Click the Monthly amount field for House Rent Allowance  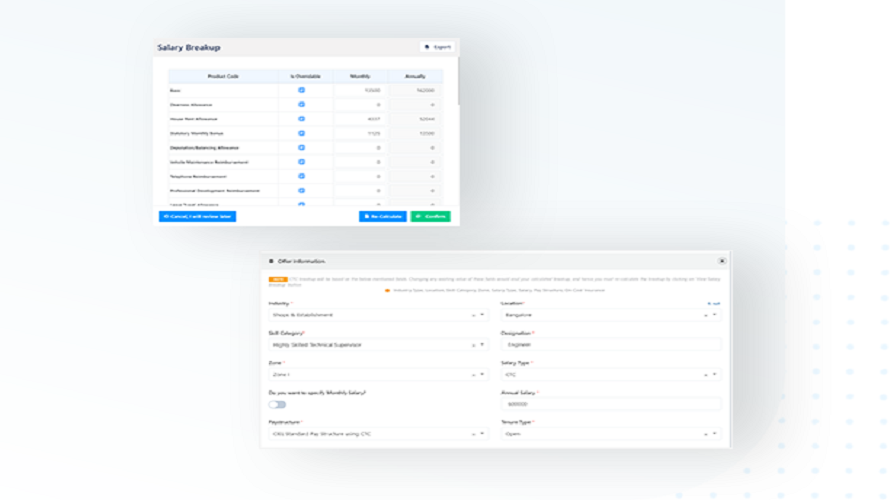coord(360,119)
